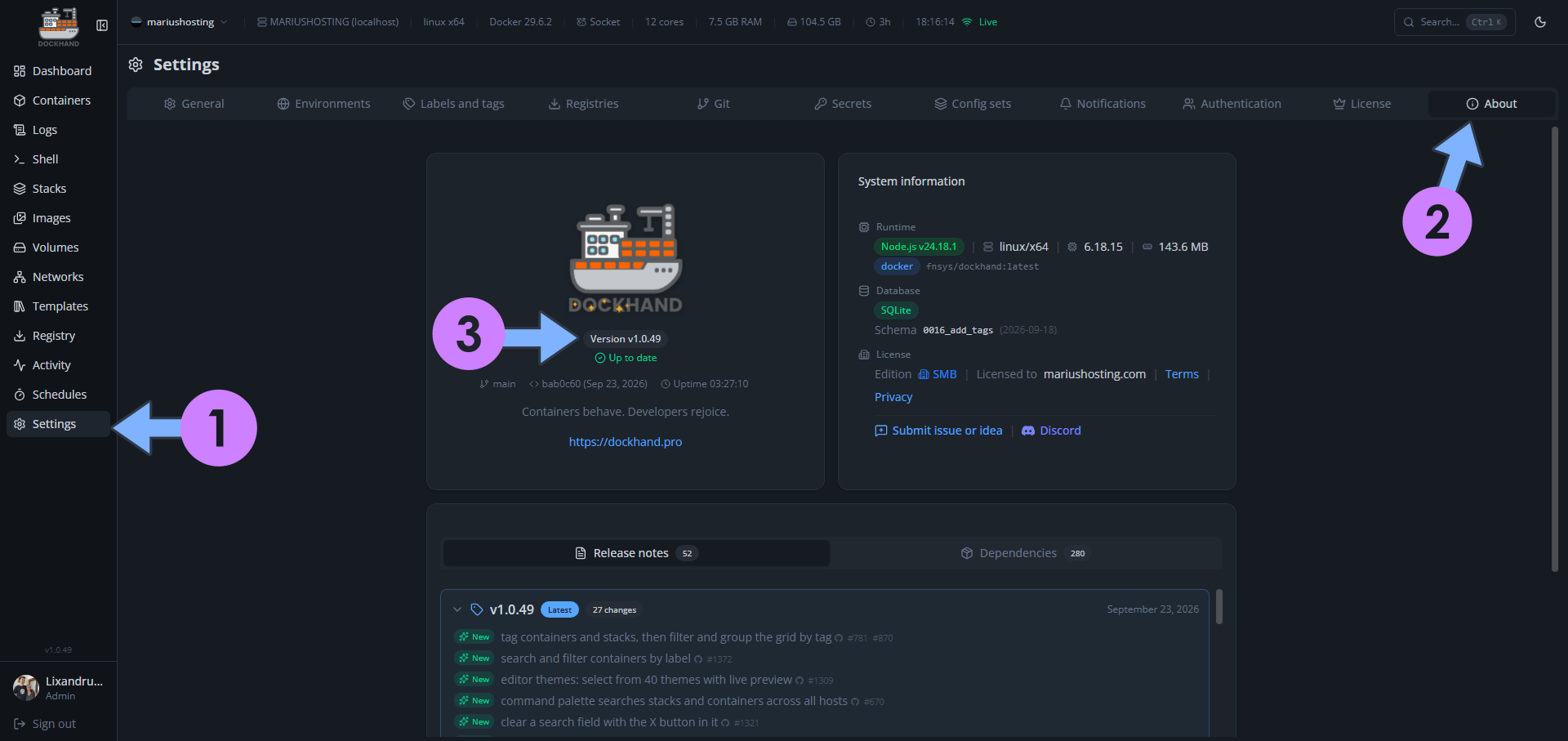This screenshot has height=741, width=1568.
Task: Click the docker image badge
Action: [x=897, y=266]
